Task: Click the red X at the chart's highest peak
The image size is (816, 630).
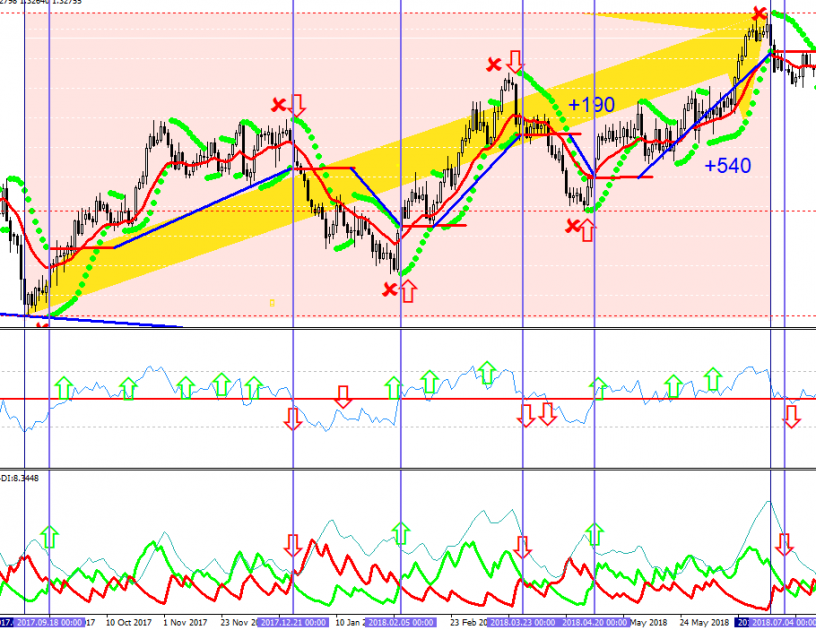Action: 759,14
